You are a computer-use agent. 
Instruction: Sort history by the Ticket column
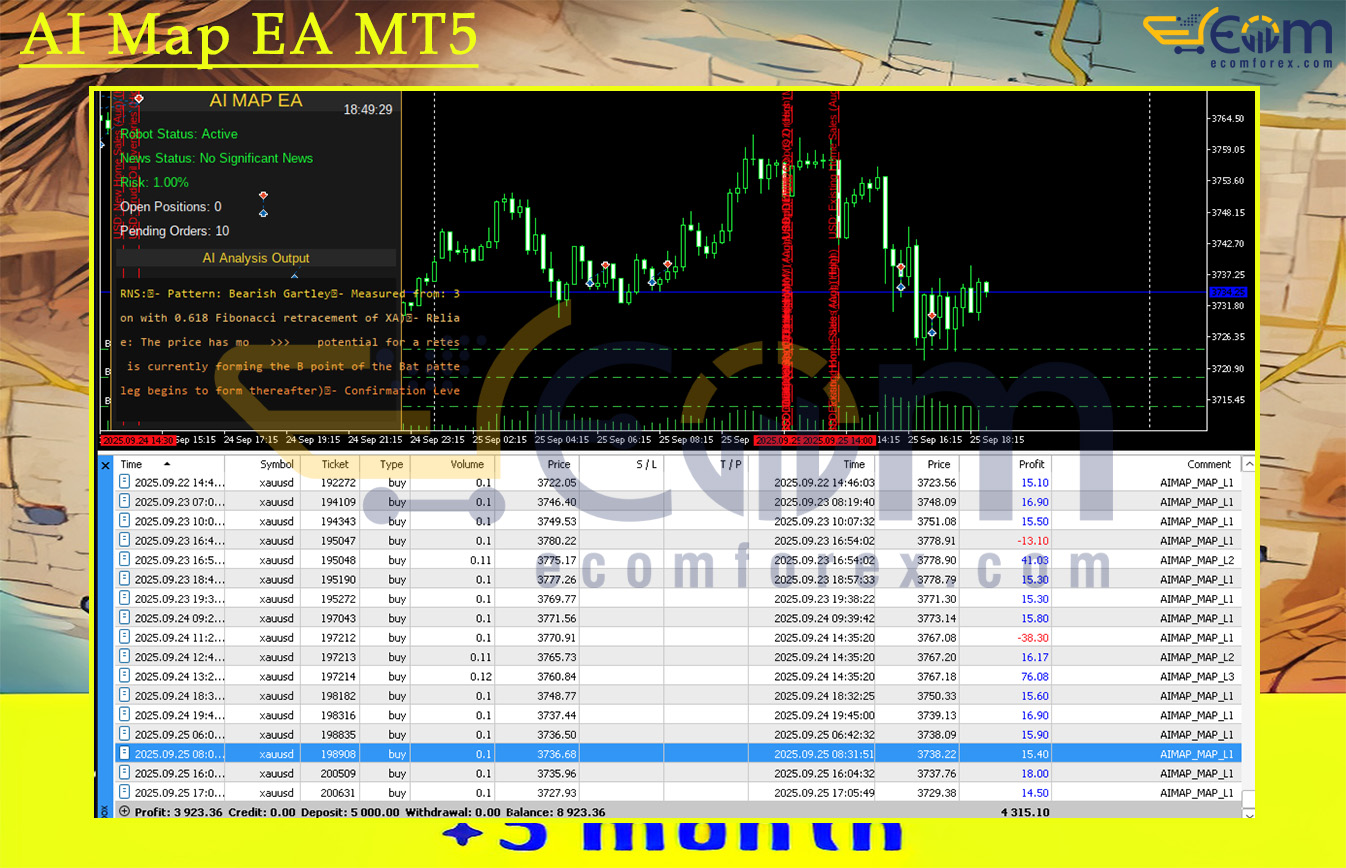tap(335, 464)
